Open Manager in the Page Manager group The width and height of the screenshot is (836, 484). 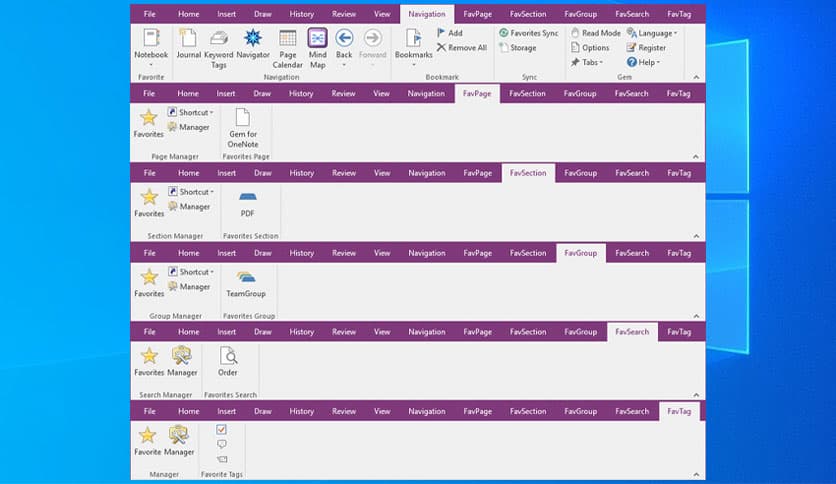(189, 127)
